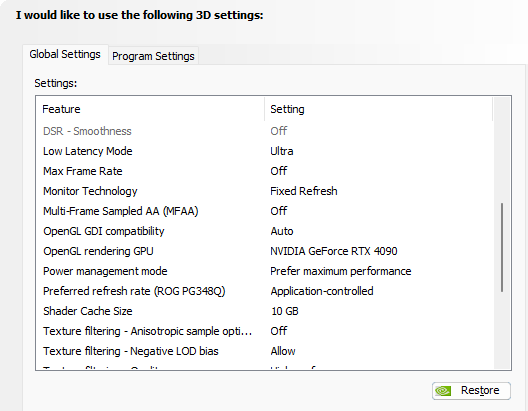Change the Max Frame Rate Off value

[278, 171]
